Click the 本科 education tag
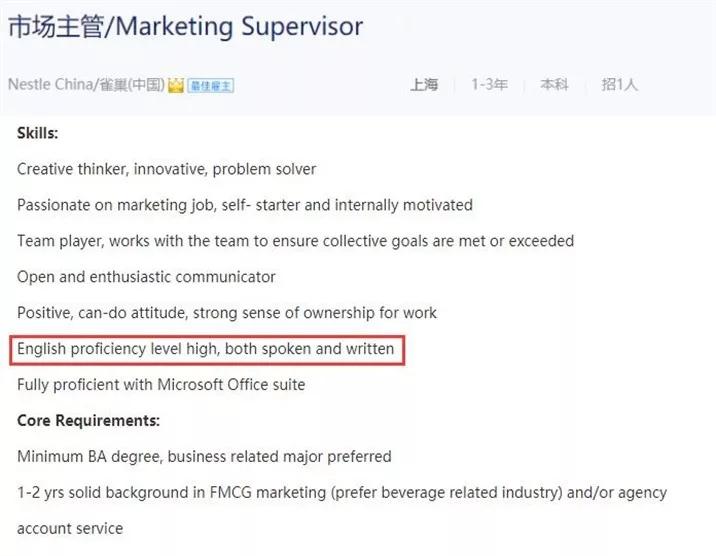The width and height of the screenshot is (716, 556). pos(554,85)
